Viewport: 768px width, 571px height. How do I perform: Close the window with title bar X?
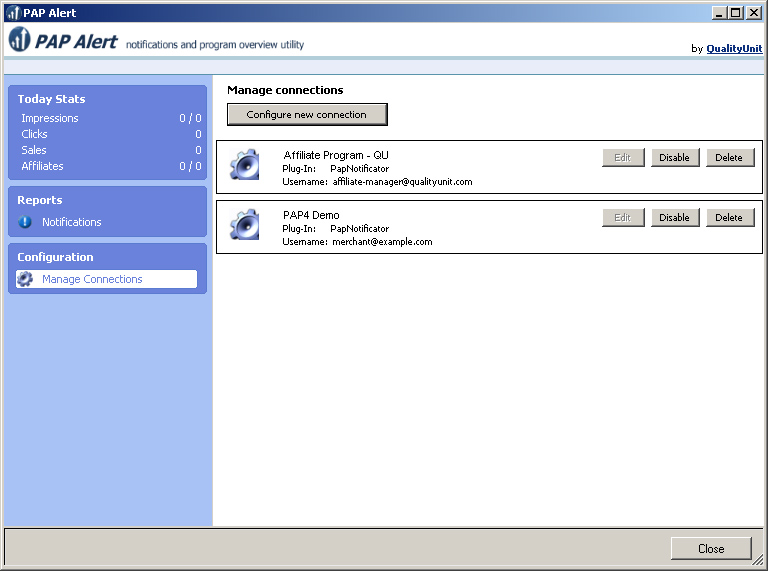click(x=753, y=13)
